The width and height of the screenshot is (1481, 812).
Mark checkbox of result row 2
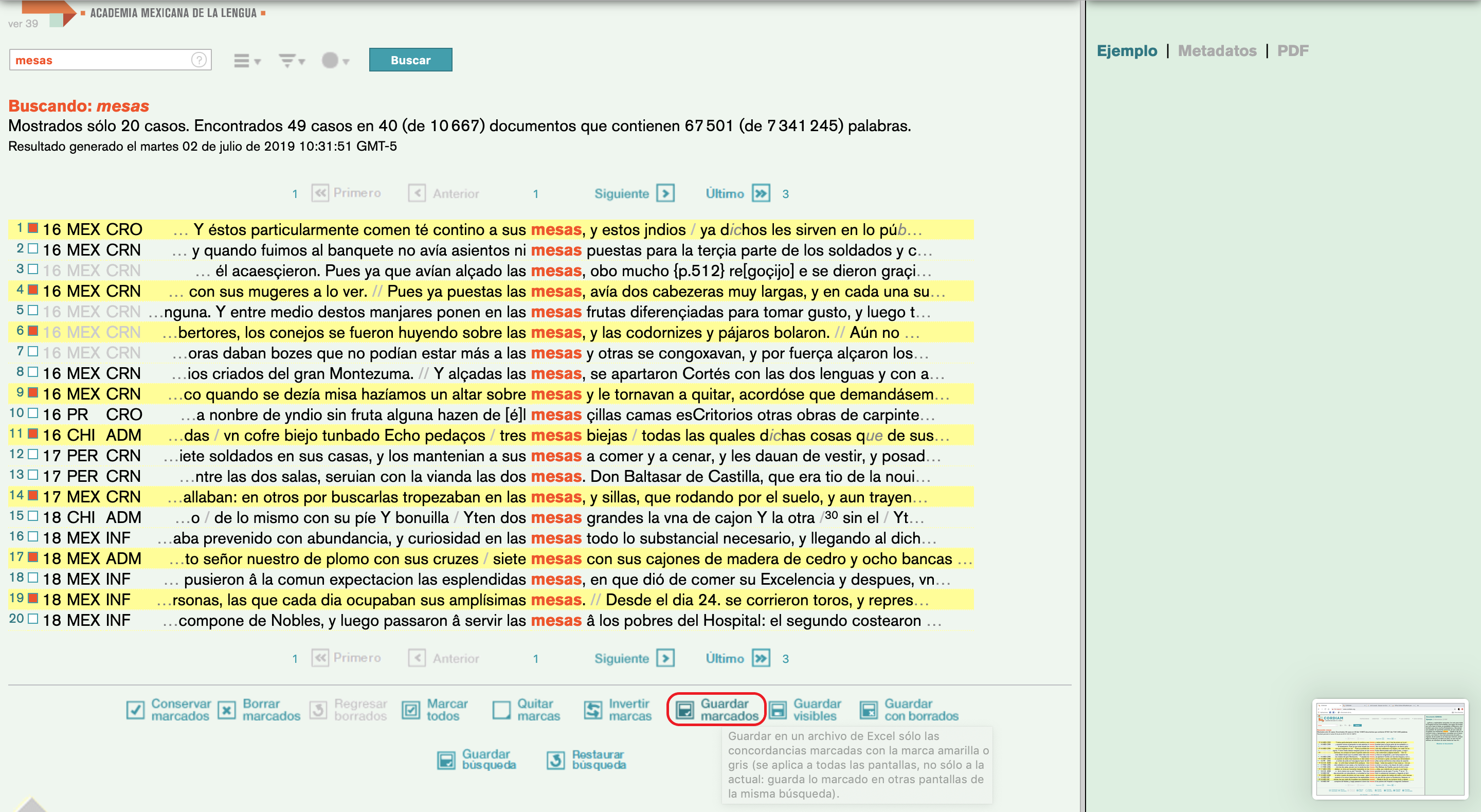[33, 249]
